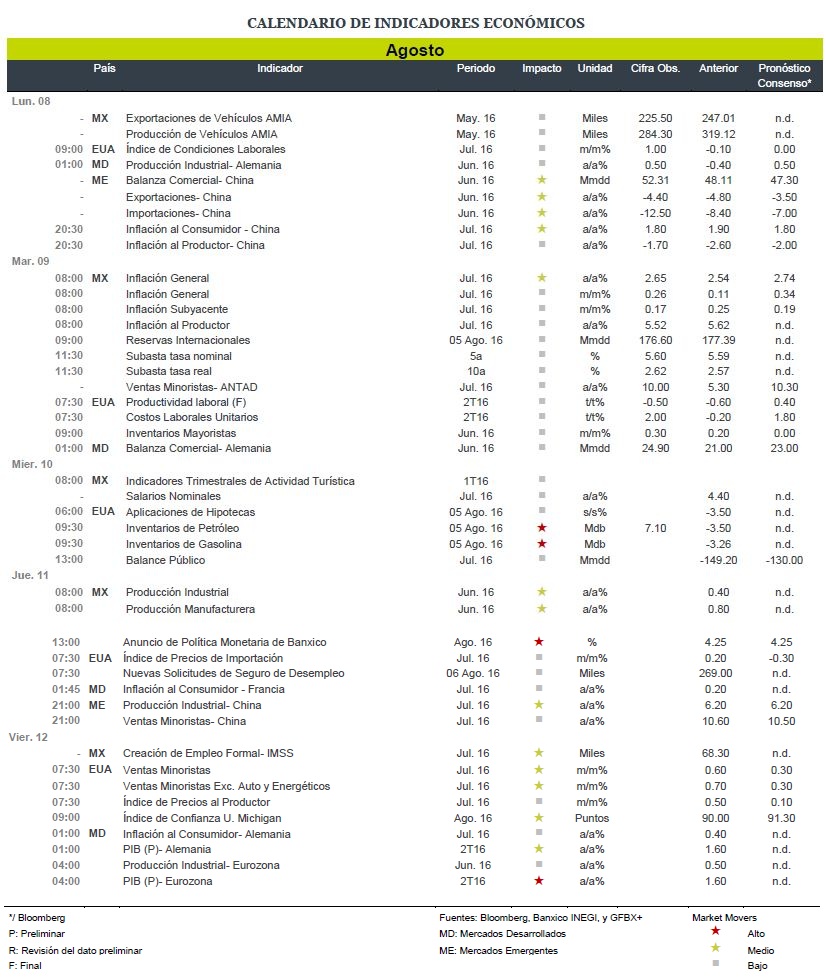This screenshot has height=979, width=826.
Task: Click the red star for PIB (P)- Eurozona
Action: tap(539, 880)
